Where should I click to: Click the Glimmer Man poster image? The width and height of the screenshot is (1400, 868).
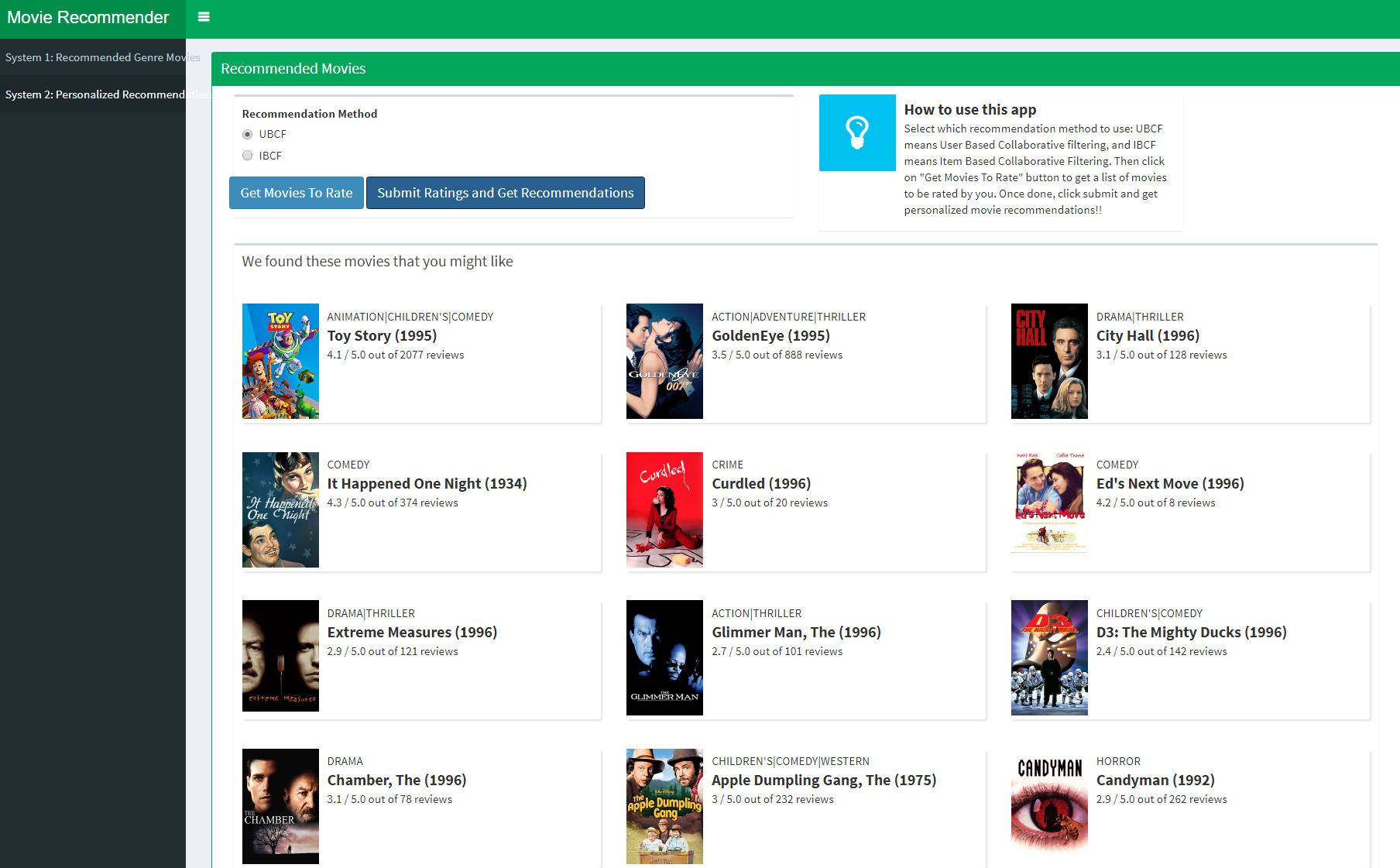(x=664, y=657)
